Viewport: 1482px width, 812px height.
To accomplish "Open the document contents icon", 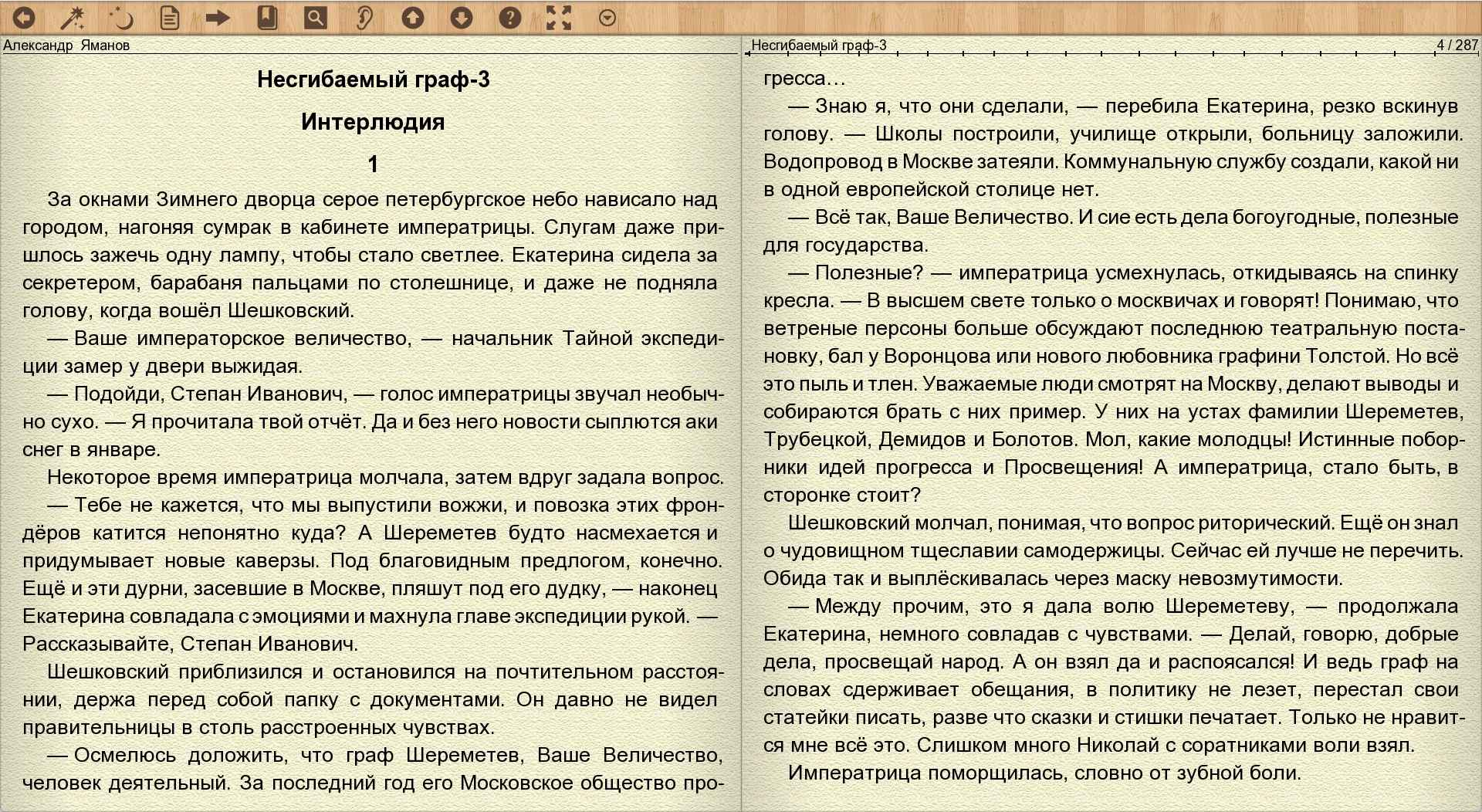I will point(170,18).
